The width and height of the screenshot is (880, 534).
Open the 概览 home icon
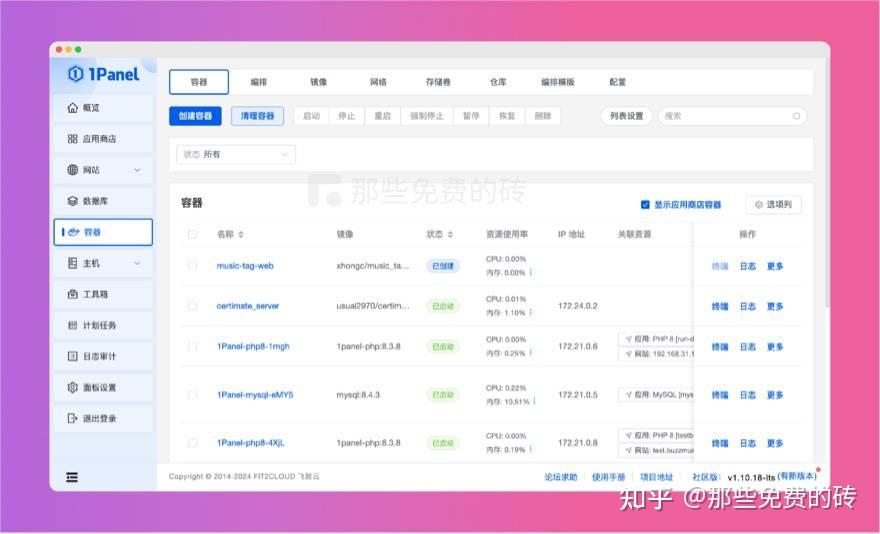(72, 108)
